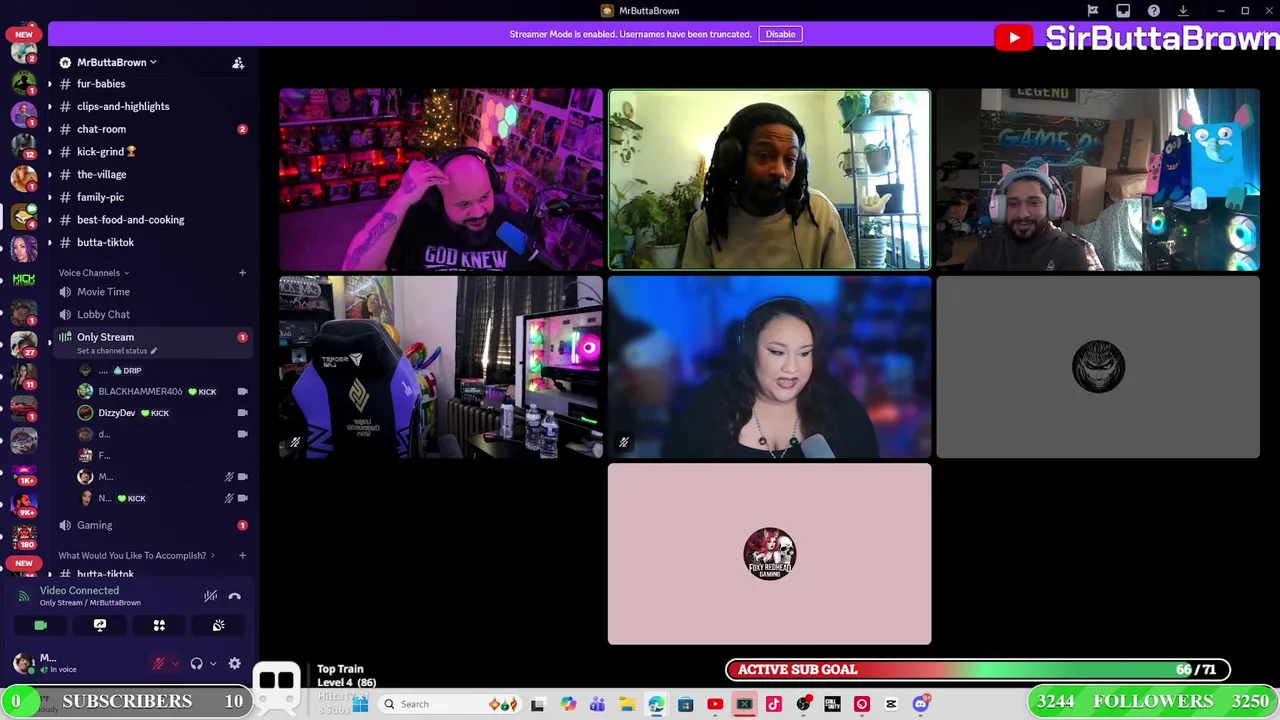Expand threads arrow beside fur-babies

[50, 84]
